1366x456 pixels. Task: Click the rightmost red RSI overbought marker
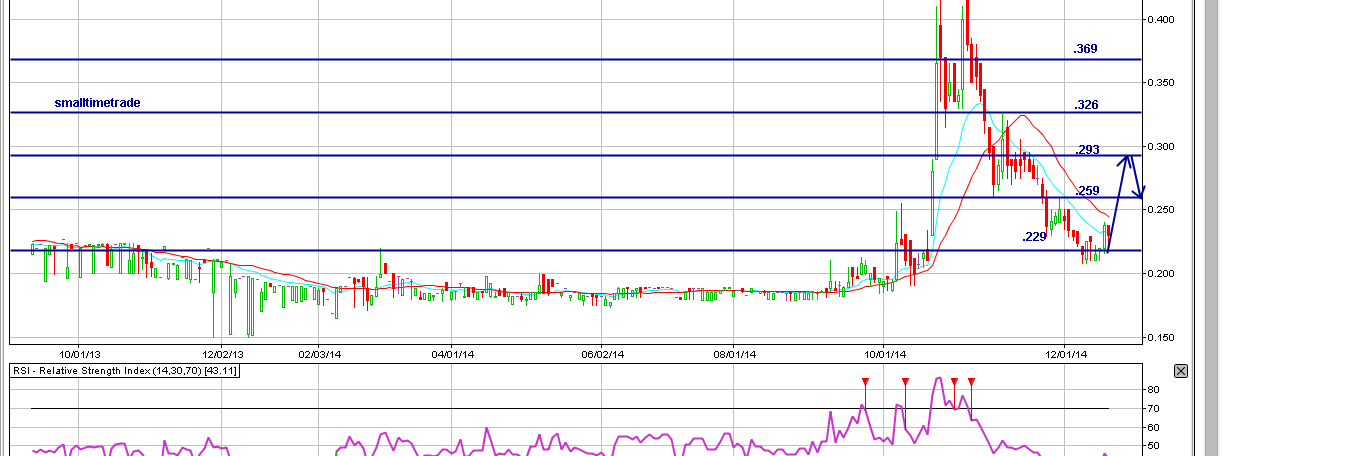pos(971,382)
